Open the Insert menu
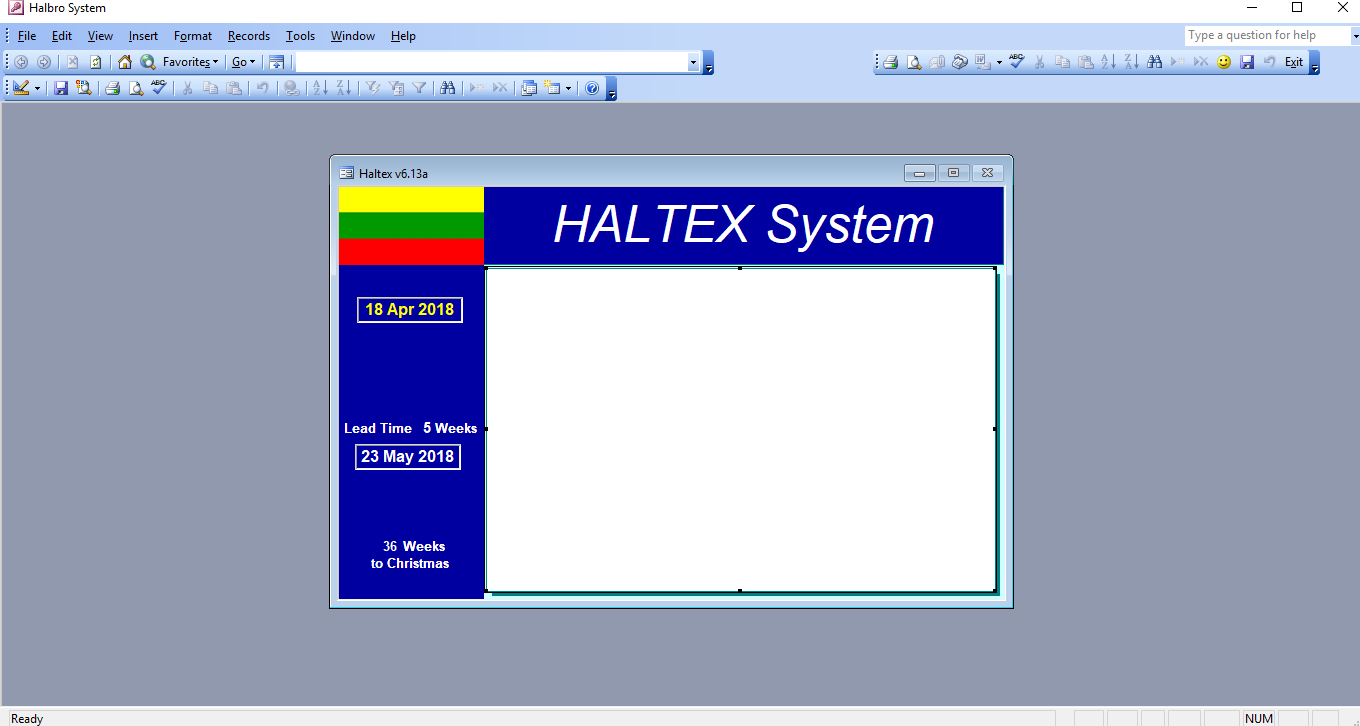Screen dimensions: 1360x726 [143, 36]
